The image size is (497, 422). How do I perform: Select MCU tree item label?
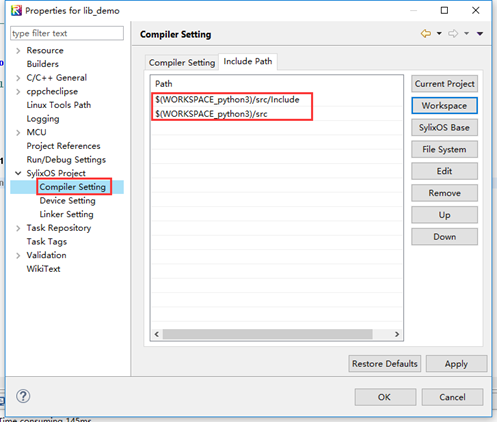point(36,133)
